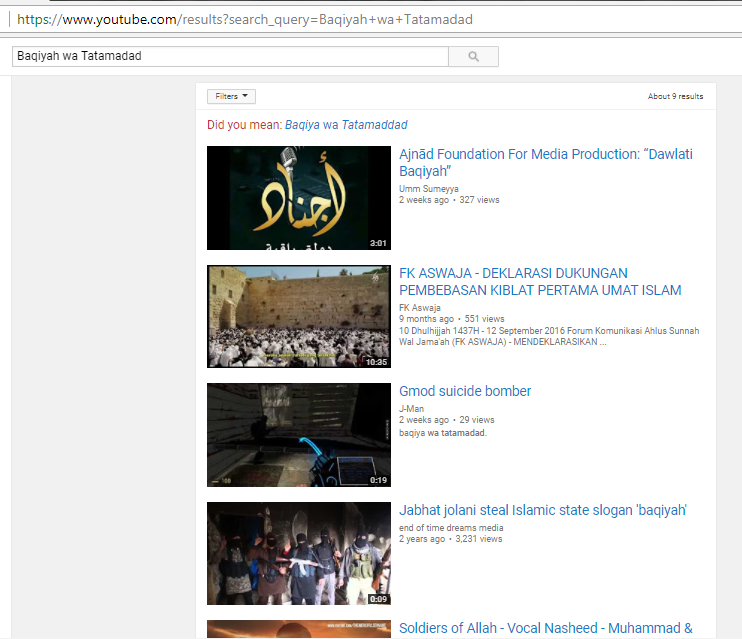Open the Filters dropdown

[x=231, y=96]
